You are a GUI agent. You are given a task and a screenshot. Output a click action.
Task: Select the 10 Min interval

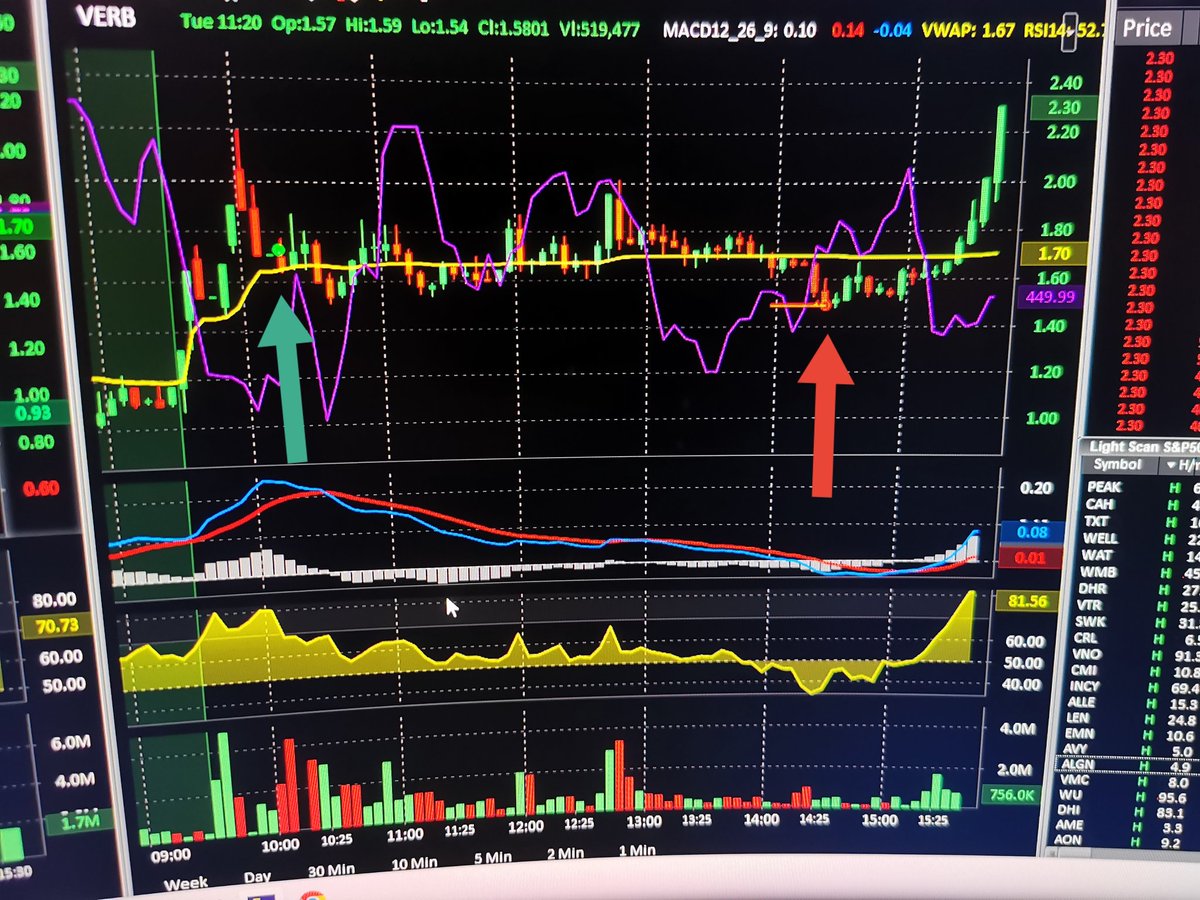(x=413, y=863)
